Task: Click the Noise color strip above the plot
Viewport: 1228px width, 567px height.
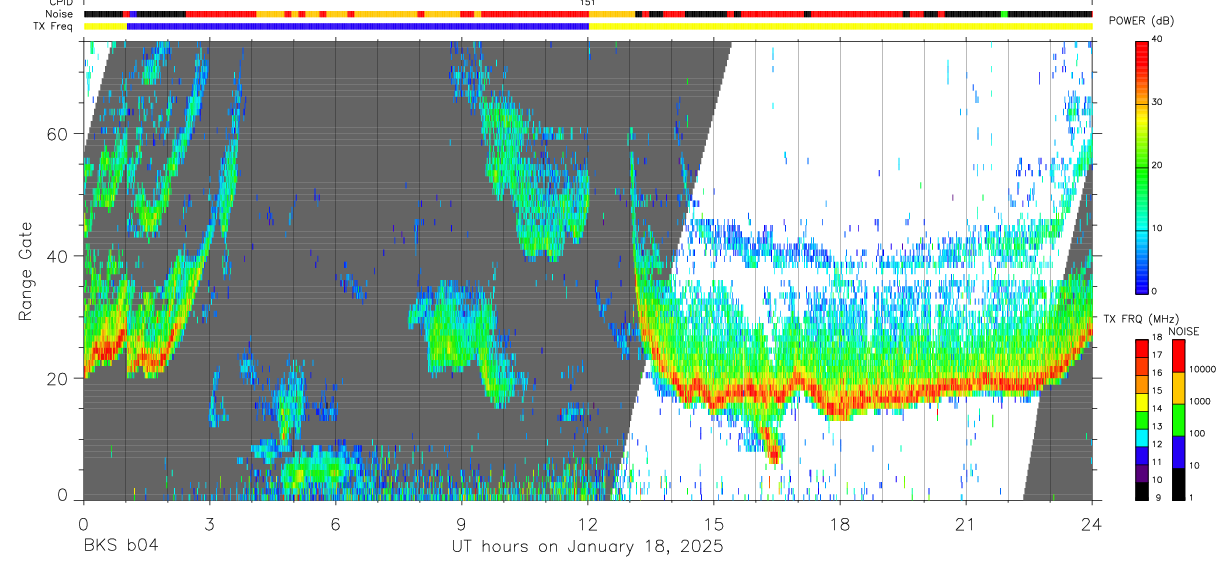Action: (x=587, y=14)
